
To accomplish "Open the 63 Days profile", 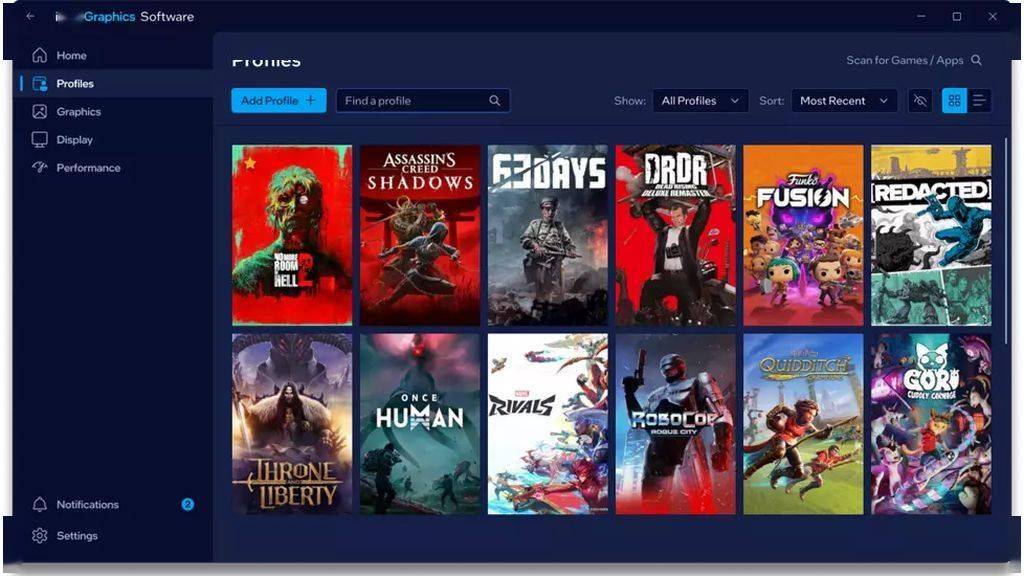I will coord(547,235).
